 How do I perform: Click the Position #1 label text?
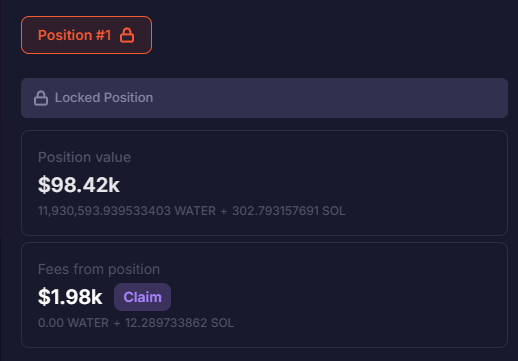tap(74, 35)
